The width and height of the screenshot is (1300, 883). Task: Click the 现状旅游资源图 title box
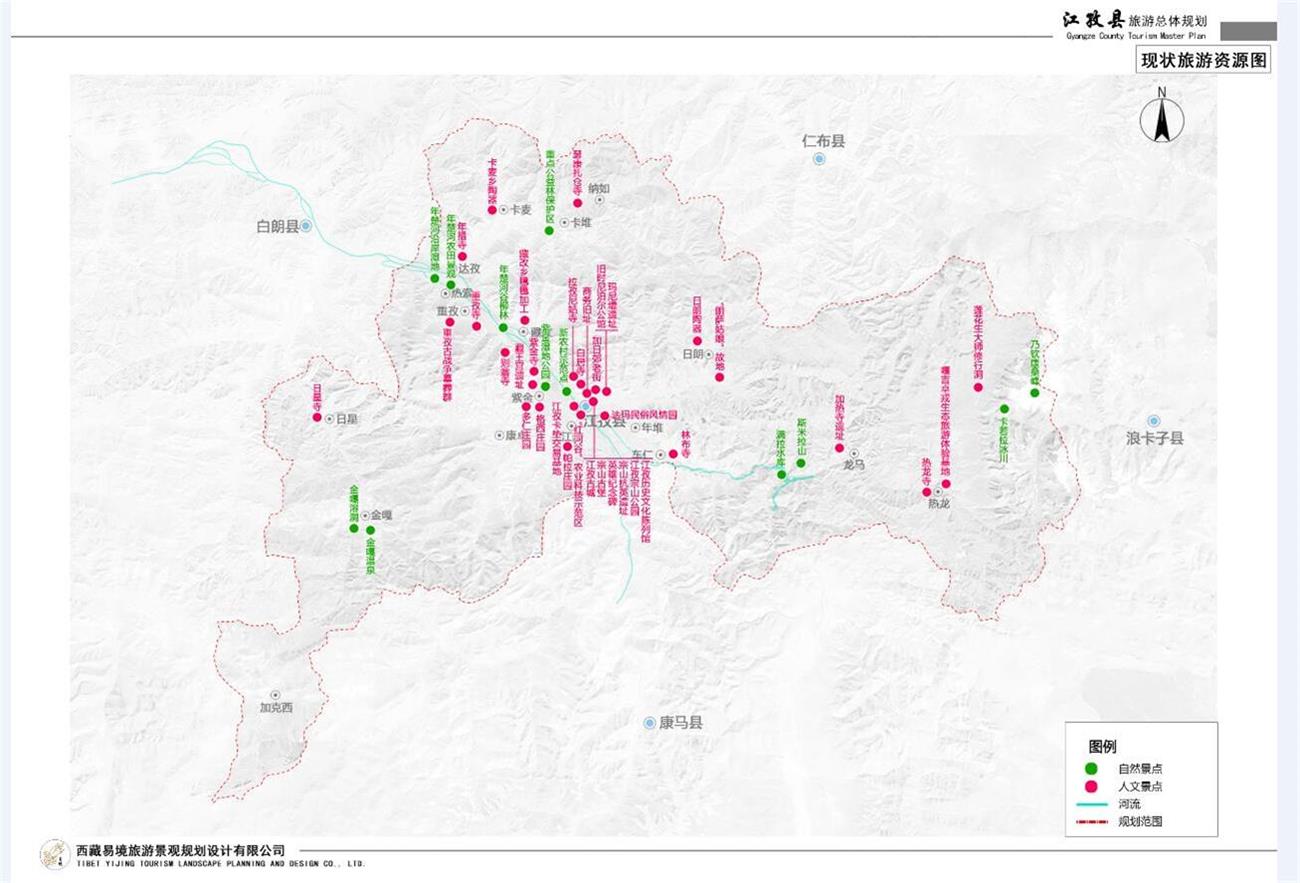tap(1204, 60)
